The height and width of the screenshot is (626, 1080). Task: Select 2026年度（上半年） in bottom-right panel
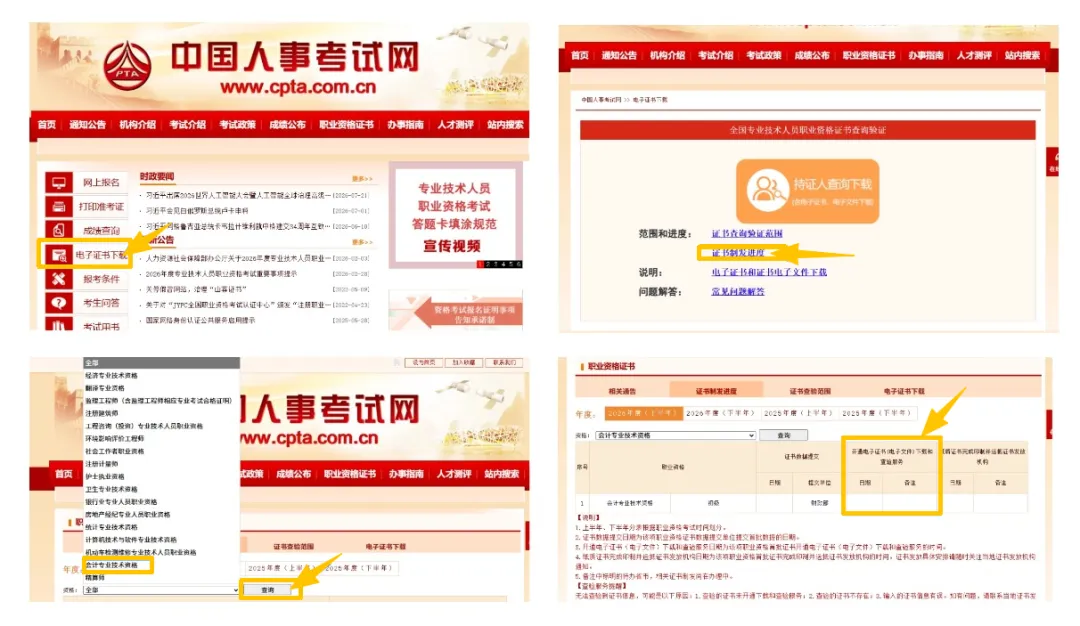point(643,413)
